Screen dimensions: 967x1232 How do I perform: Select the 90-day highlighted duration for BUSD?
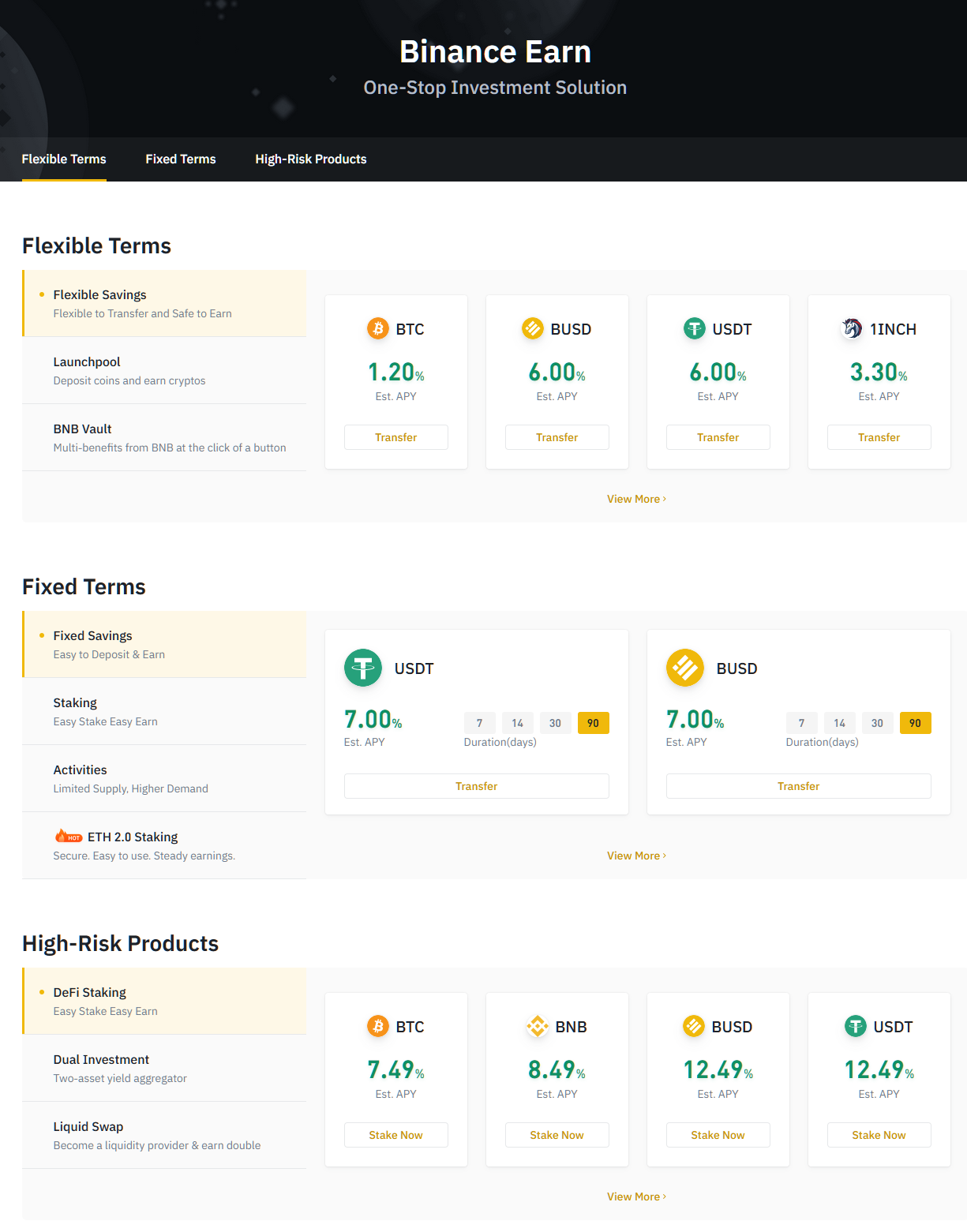coord(915,723)
